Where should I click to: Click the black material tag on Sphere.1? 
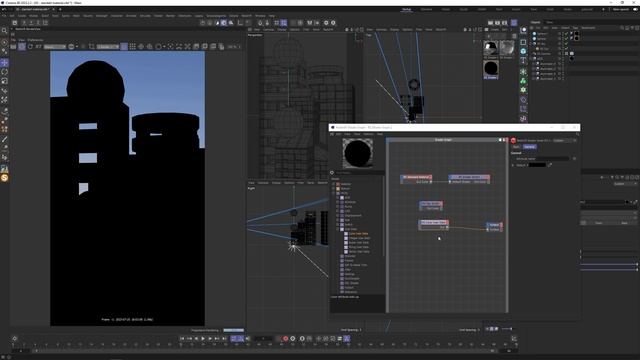[x=577, y=33]
